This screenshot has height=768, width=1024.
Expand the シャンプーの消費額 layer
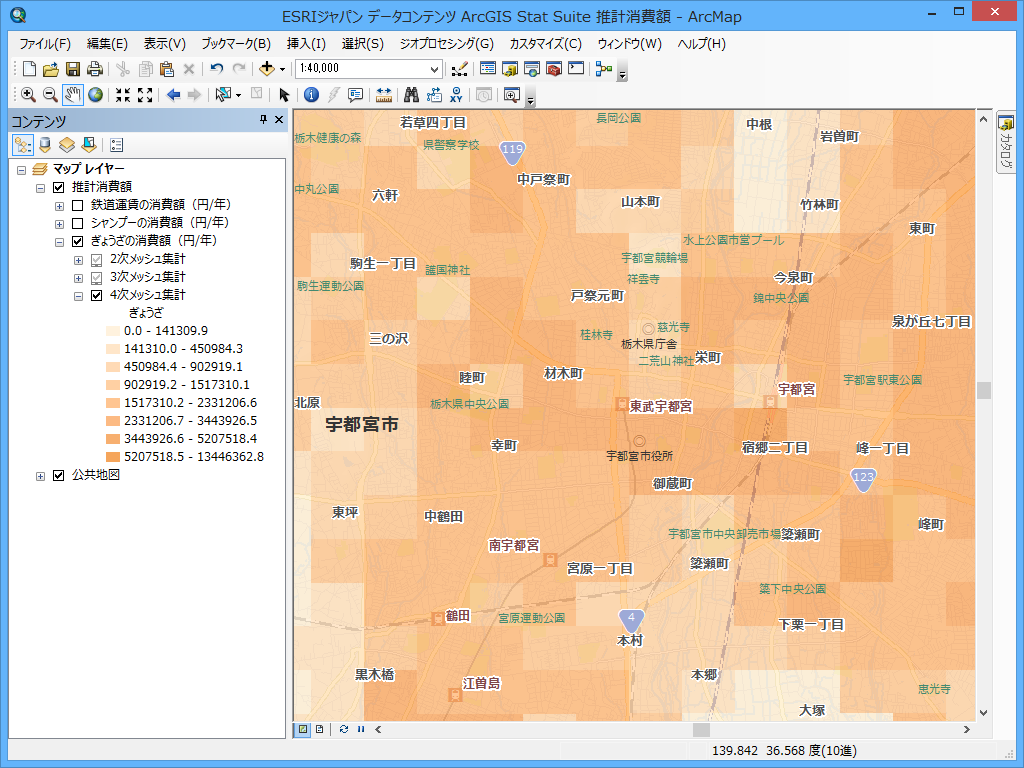pyautogui.click(x=59, y=224)
